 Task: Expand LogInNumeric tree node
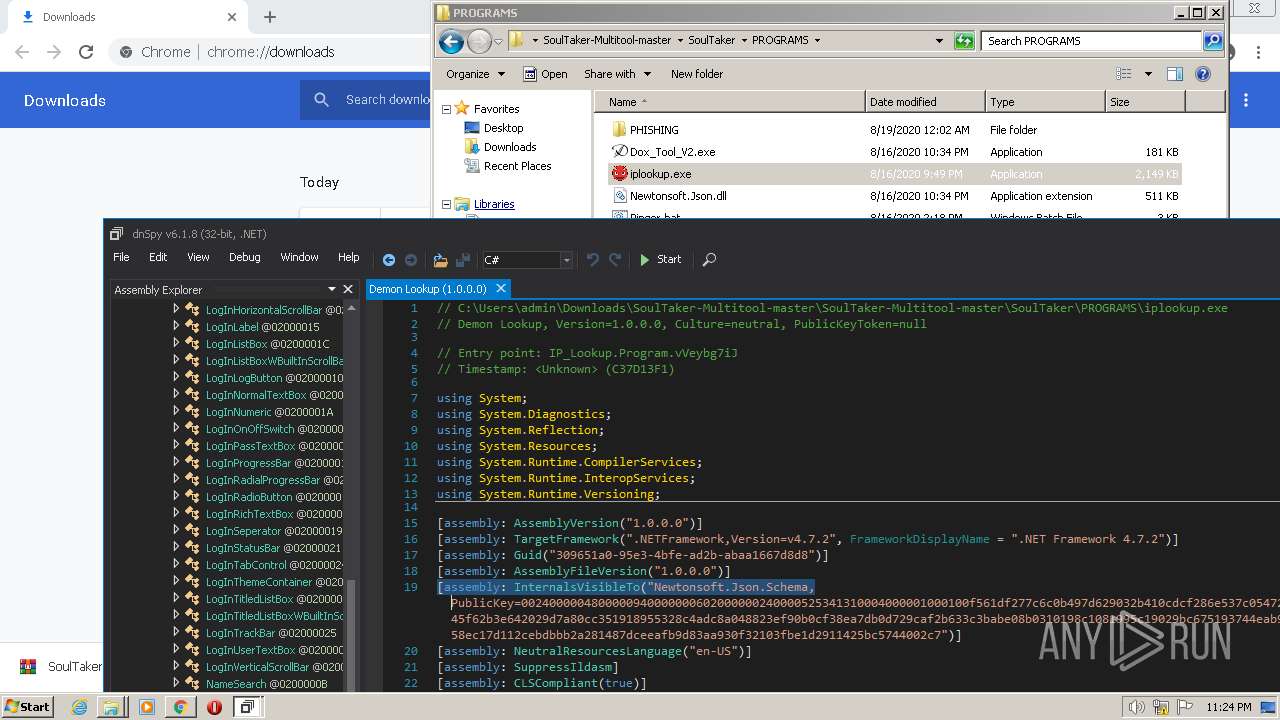pos(177,412)
